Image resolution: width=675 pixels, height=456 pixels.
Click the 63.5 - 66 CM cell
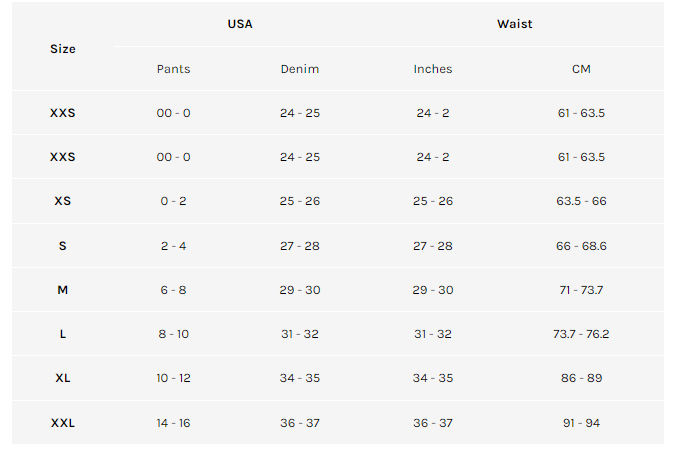point(581,201)
